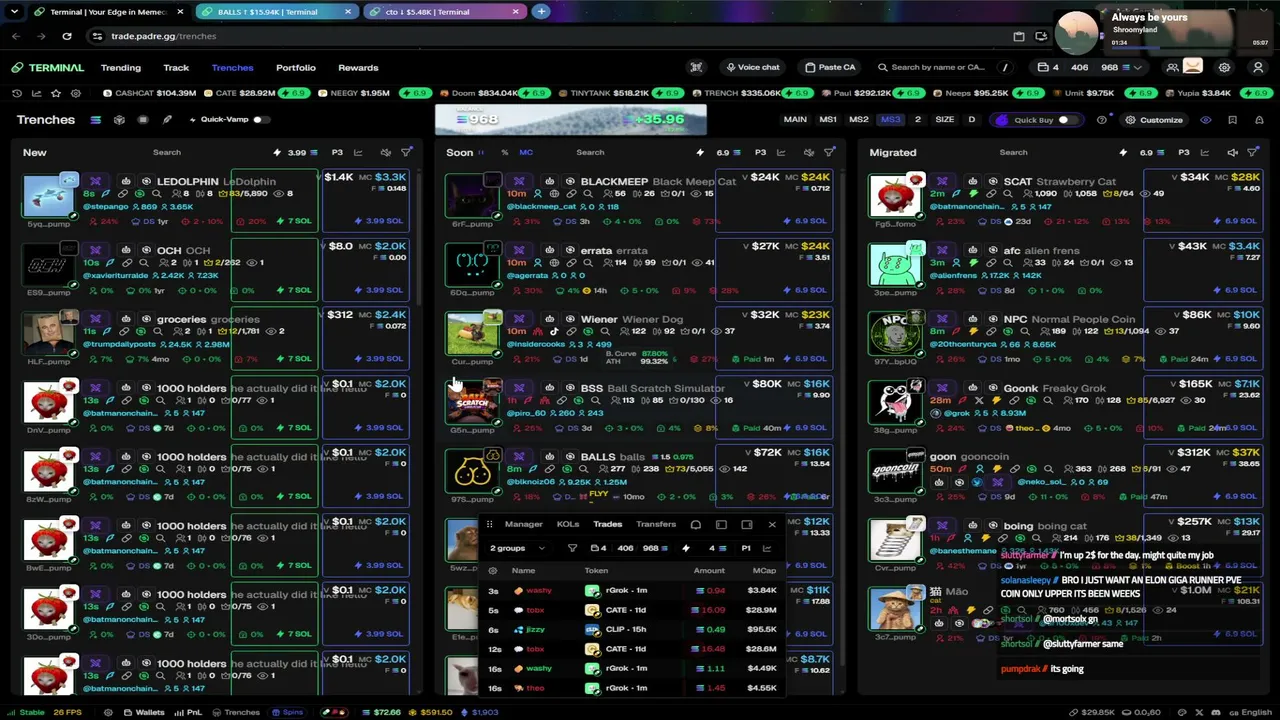The image size is (1280, 720).
Task: Open new browser tab with plus button
Action: point(541,11)
